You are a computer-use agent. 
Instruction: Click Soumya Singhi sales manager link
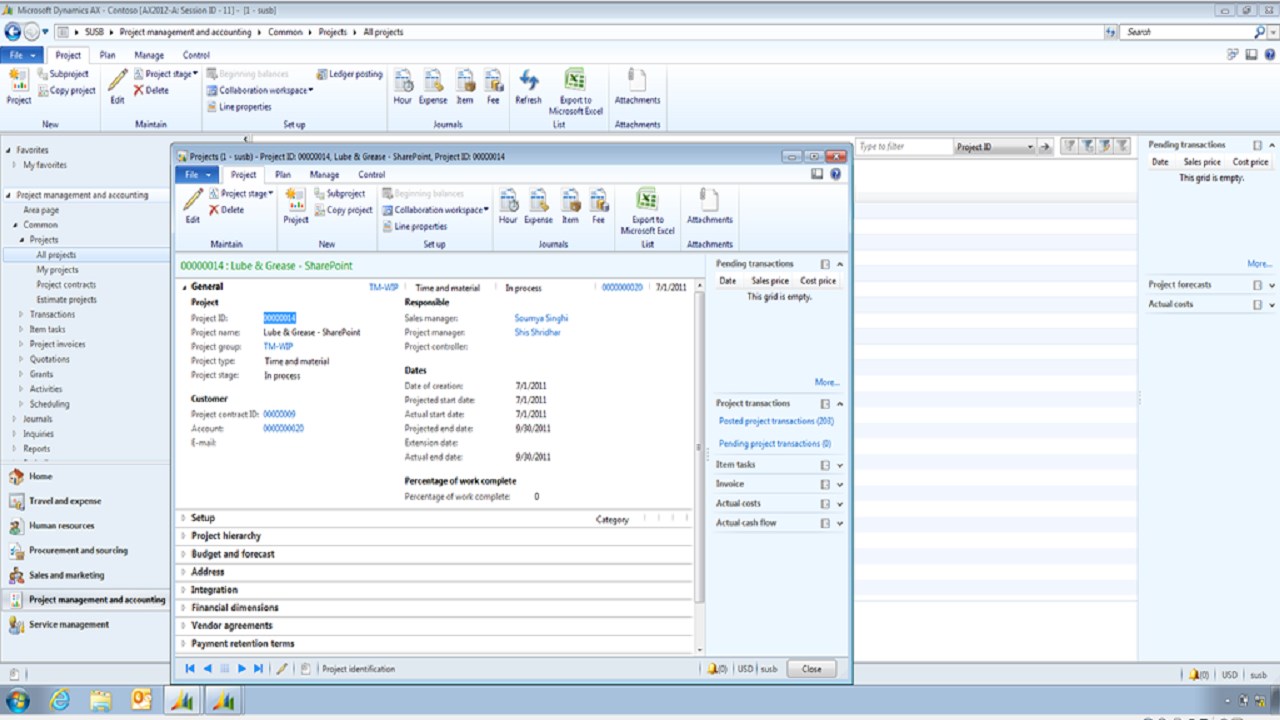point(541,318)
